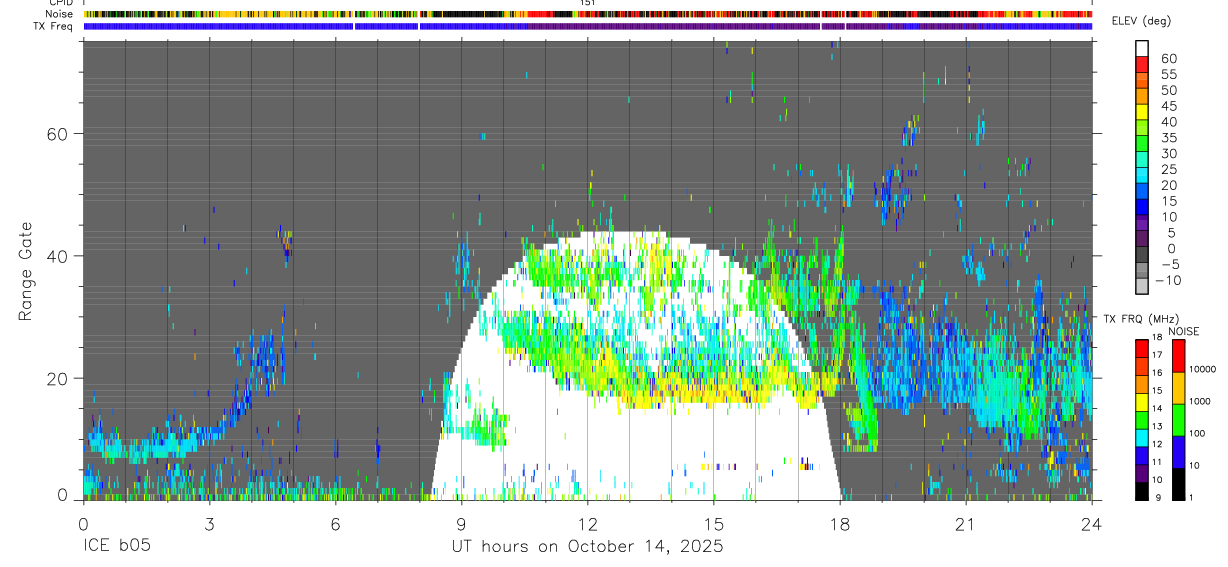
Task: Click the y-axis tick label '20'
Action: [59, 379]
